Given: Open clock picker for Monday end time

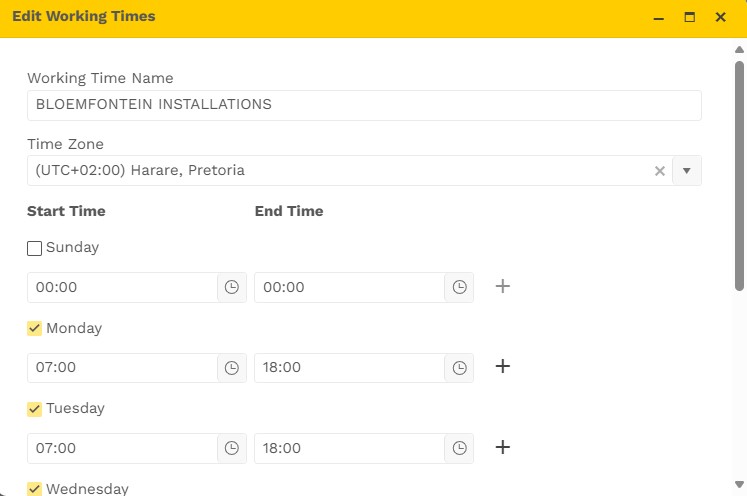Looking at the screenshot, I should tap(459, 368).
